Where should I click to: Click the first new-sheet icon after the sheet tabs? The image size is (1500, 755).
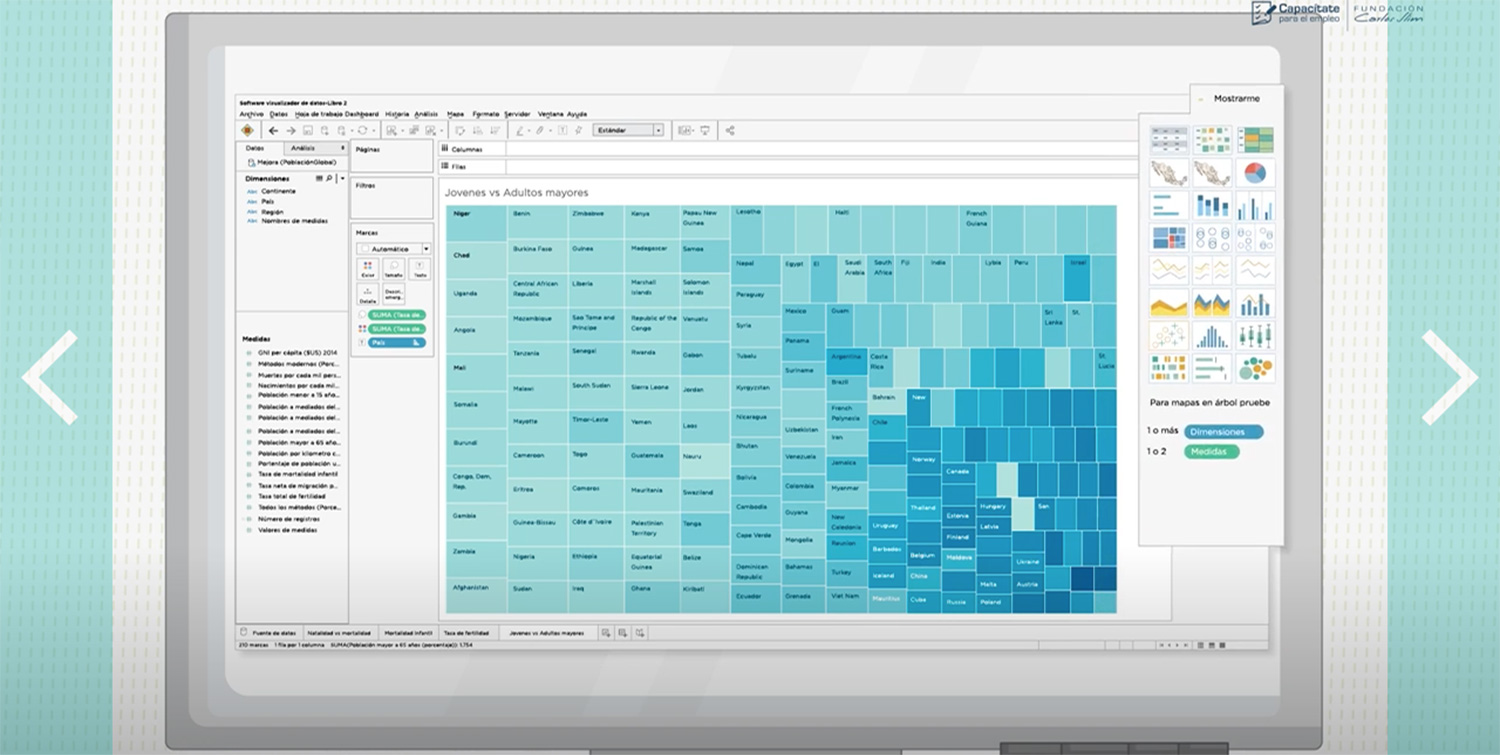[x=606, y=633]
